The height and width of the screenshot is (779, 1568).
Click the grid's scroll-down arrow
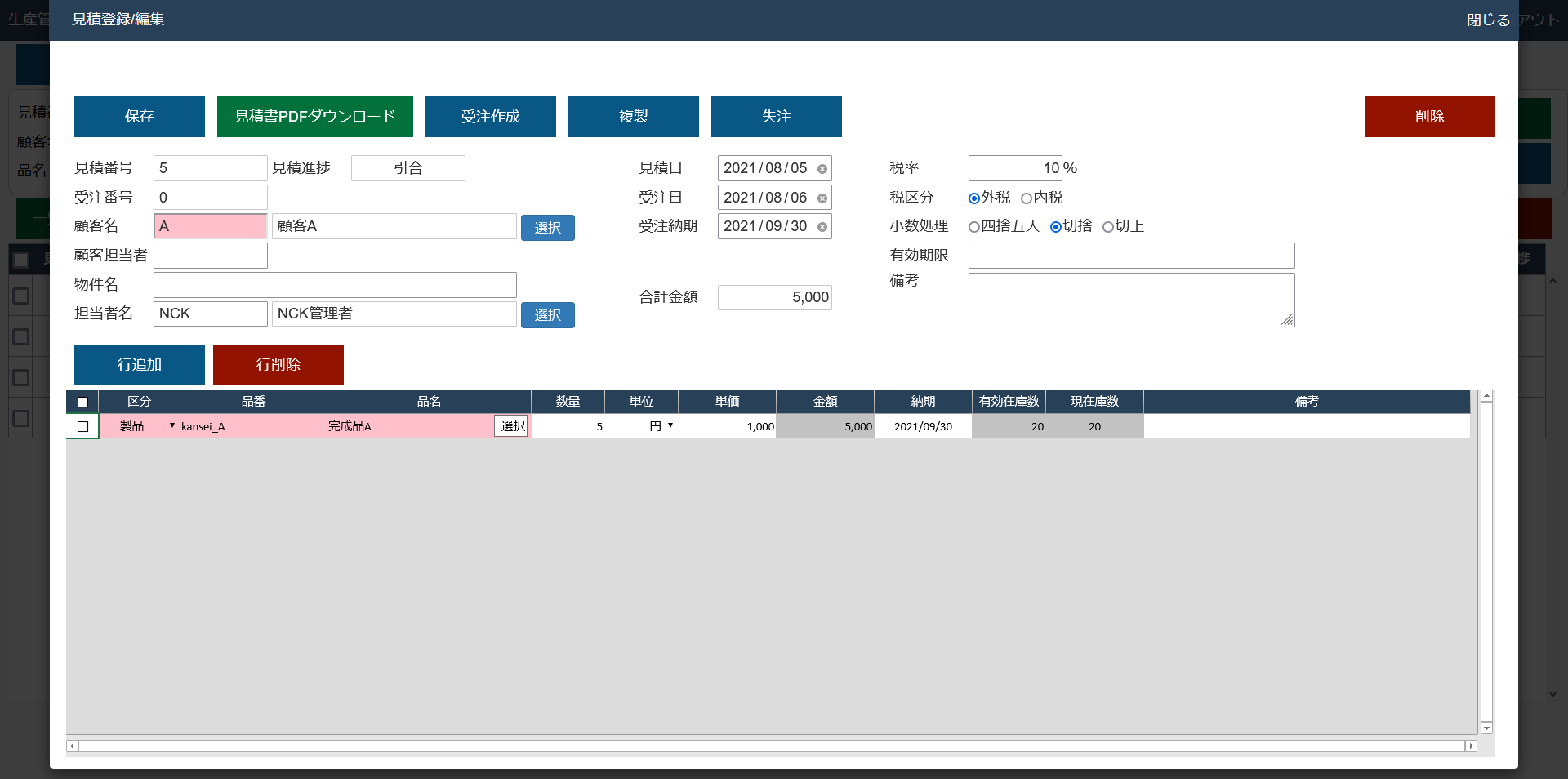pos(1486,728)
